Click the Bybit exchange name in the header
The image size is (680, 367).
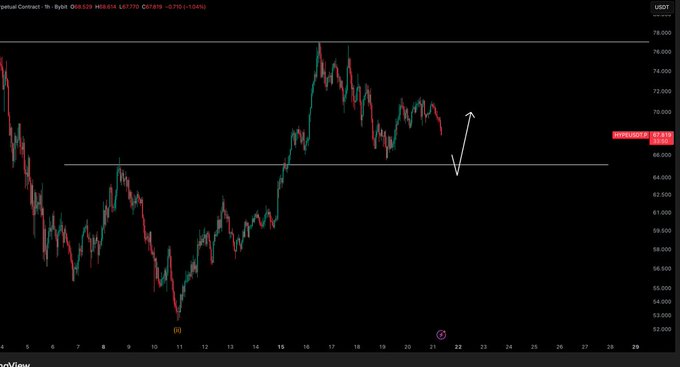61,7
